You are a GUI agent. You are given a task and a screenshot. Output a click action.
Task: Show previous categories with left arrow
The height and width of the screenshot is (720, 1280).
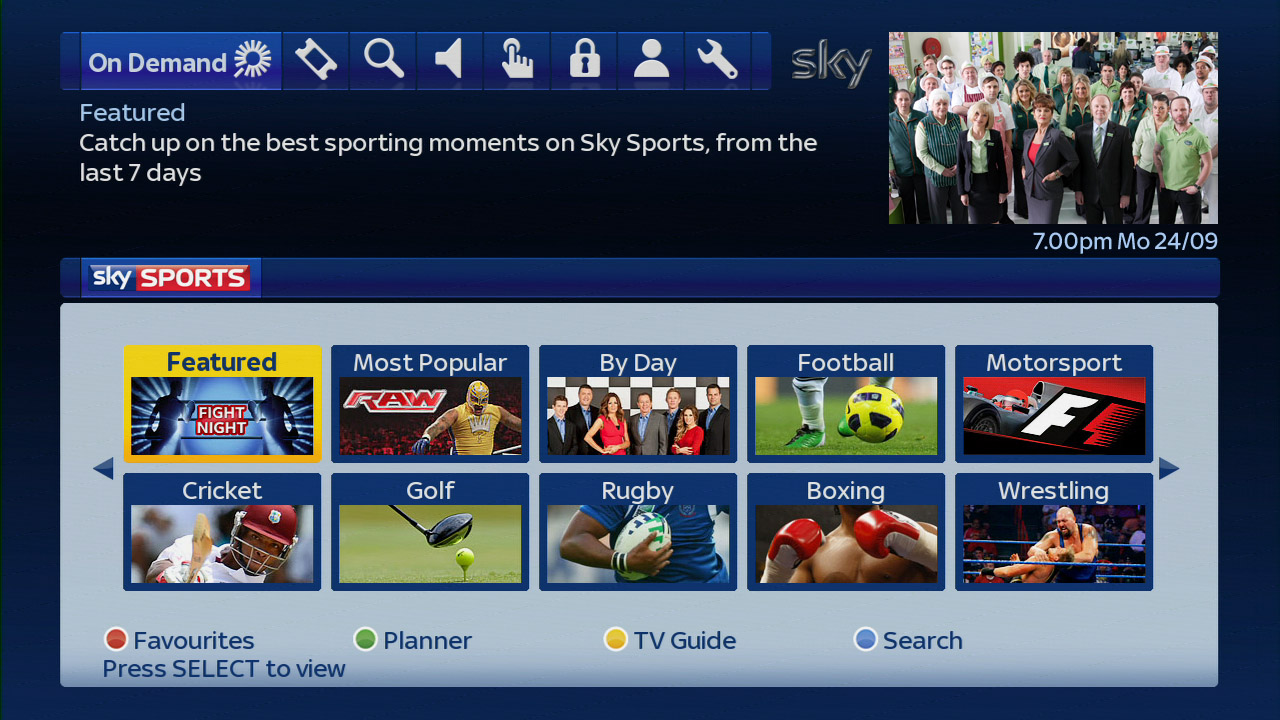[103, 468]
